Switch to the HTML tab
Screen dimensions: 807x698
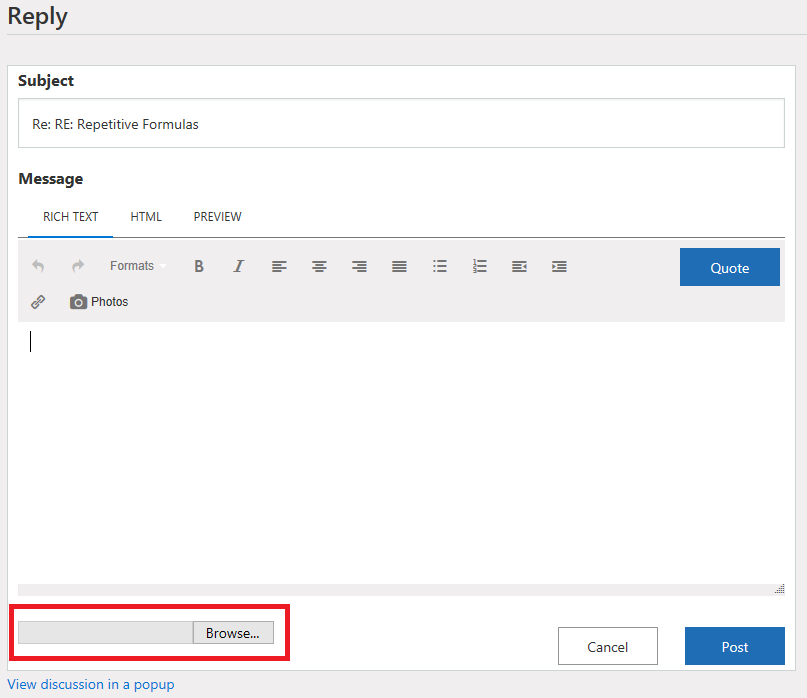tap(146, 217)
